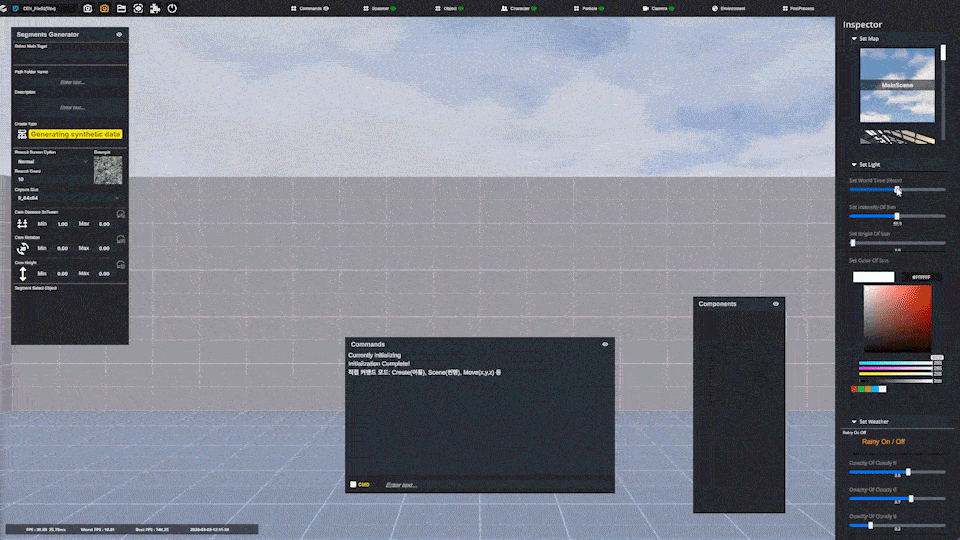Open the Environment menu in top bar
The image size is (960, 540).
[x=728, y=8]
